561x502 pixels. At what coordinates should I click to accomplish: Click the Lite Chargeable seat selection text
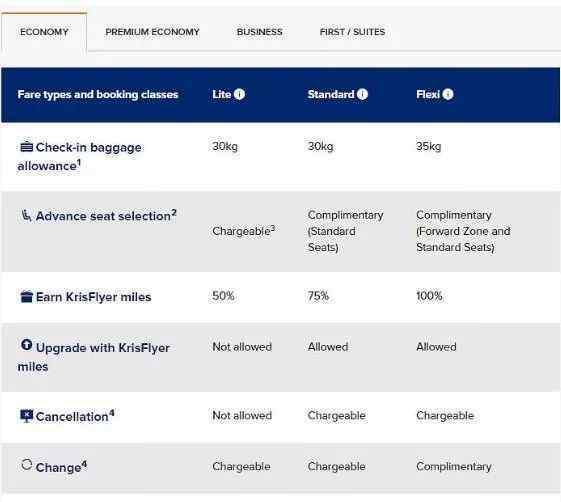click(x=244, y=231)
